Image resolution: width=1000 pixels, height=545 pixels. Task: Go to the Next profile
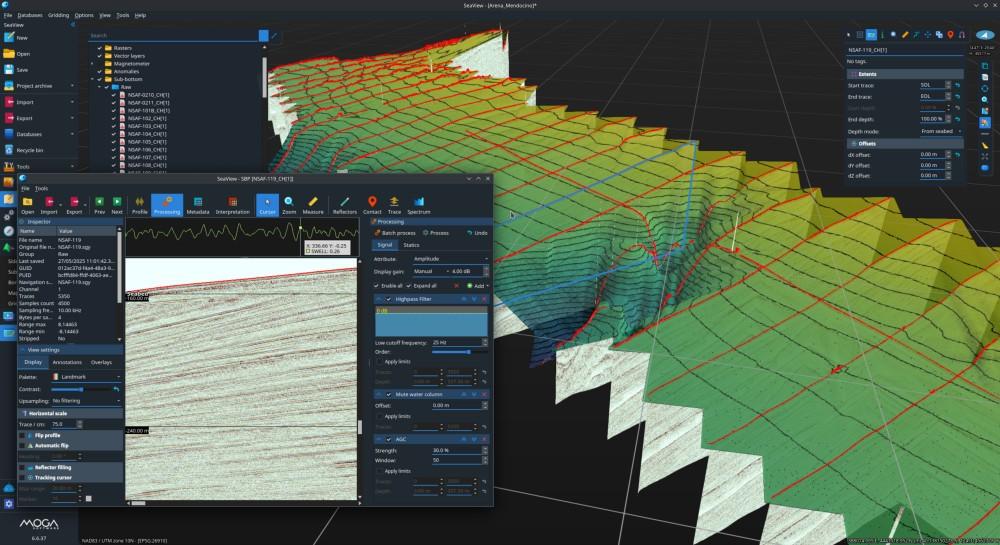click(117, 205)
